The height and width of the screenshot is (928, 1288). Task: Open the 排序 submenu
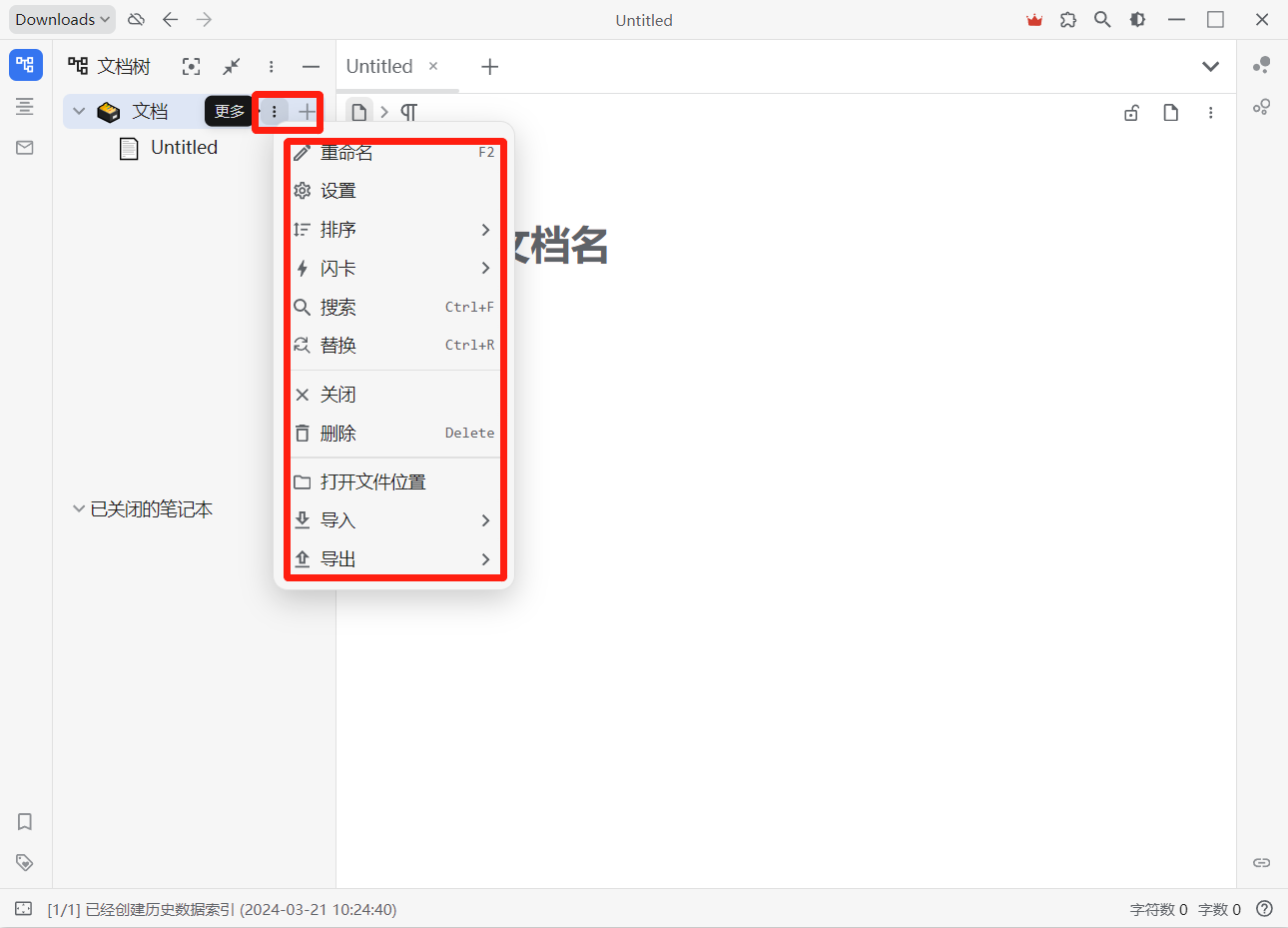coord(396,230)
